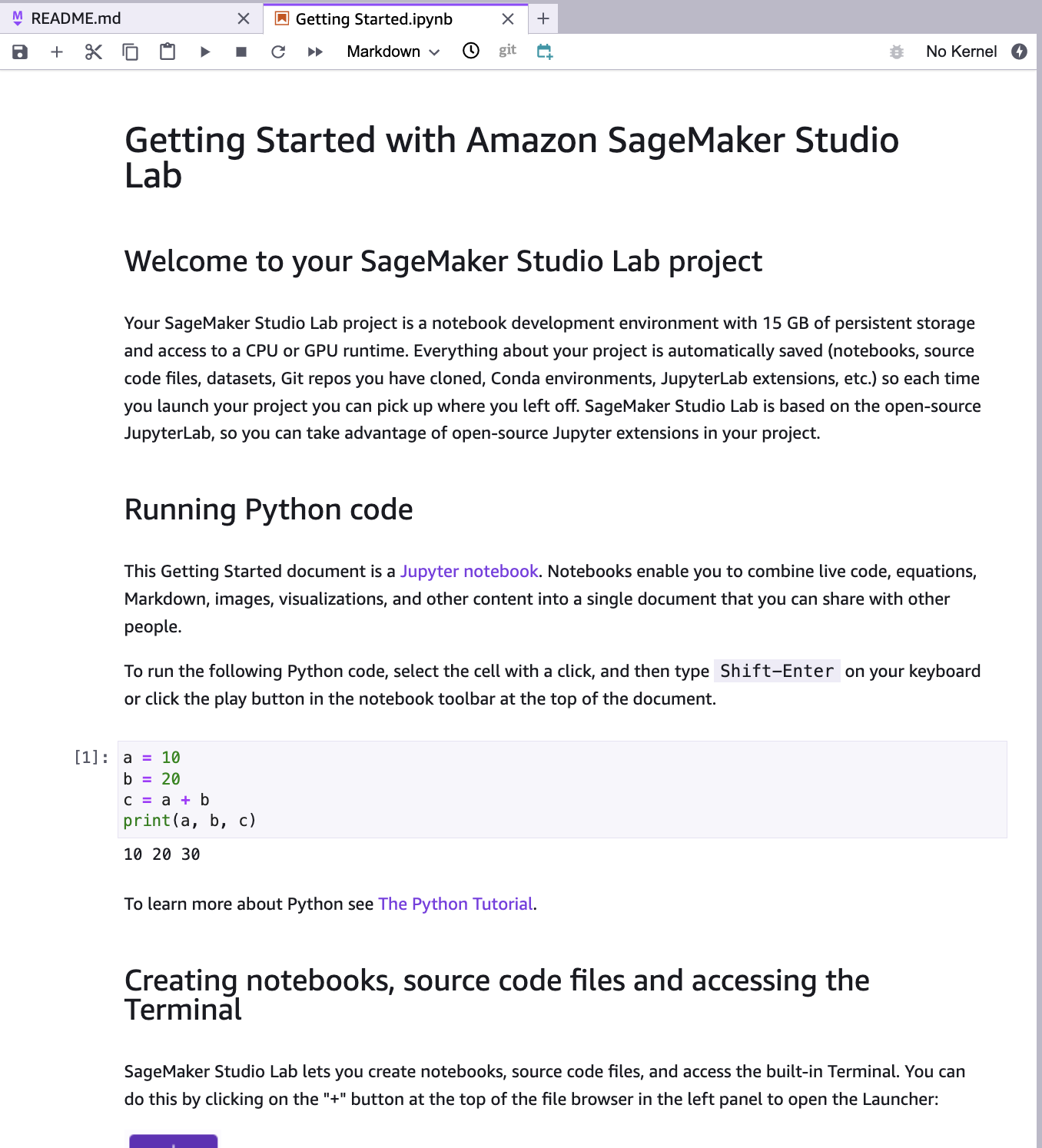Click the teal calendar-plus toolbar icon

[545, 51]
